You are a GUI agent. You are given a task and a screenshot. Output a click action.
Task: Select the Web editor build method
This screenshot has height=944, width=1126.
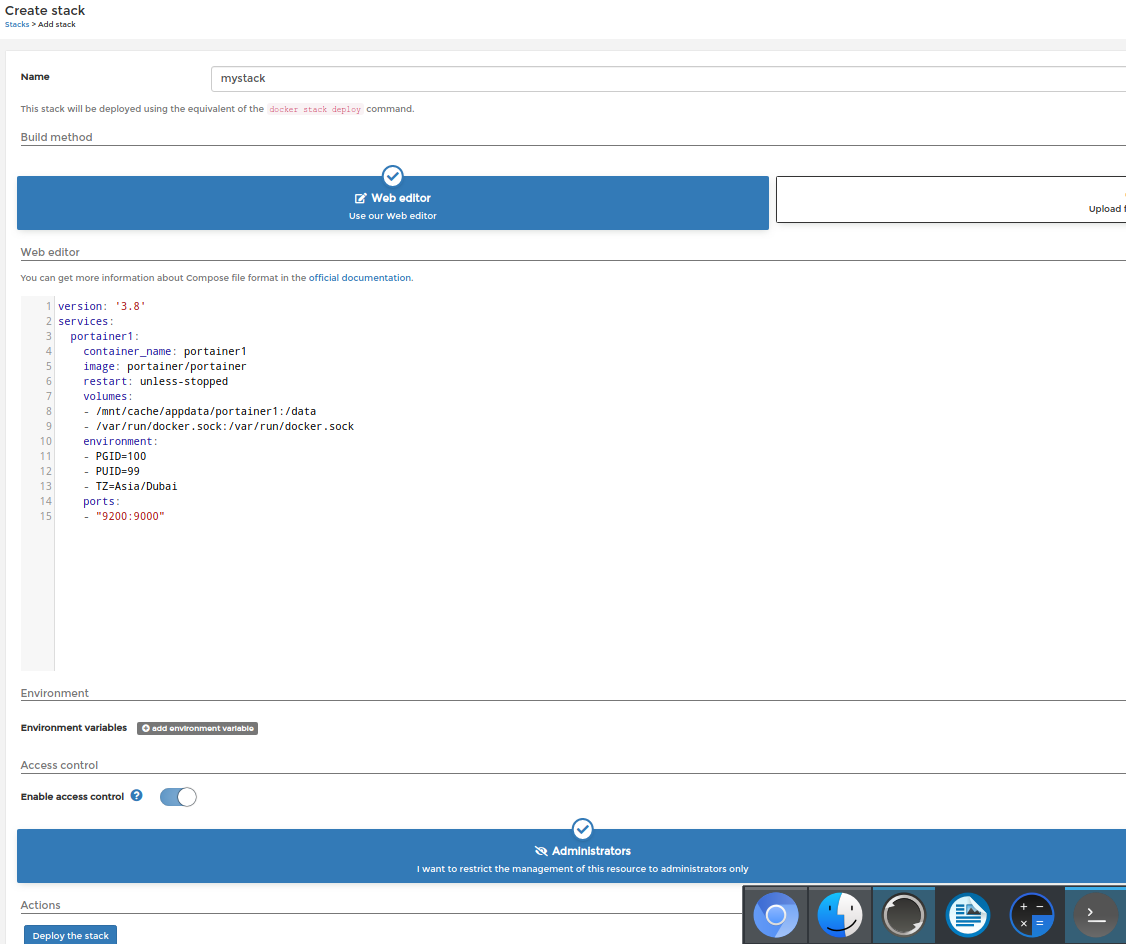[x=392, y=202]
